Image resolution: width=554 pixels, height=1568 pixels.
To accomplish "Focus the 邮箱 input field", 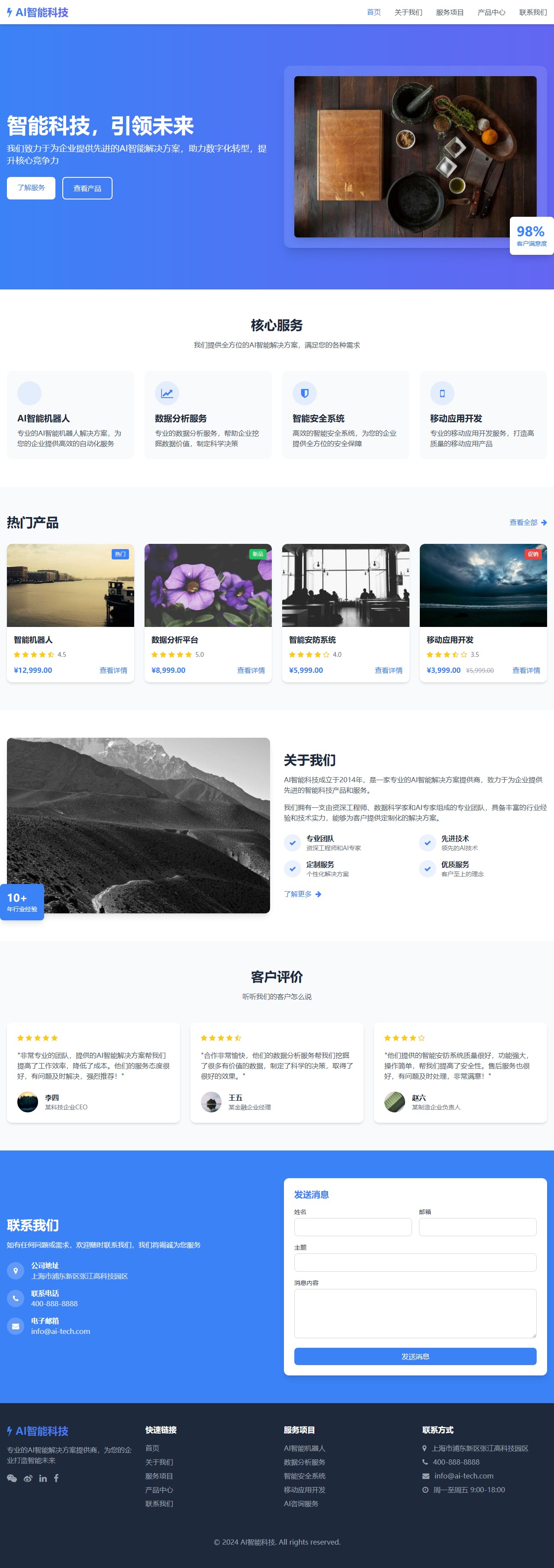I will click(x=478, y=1227).
